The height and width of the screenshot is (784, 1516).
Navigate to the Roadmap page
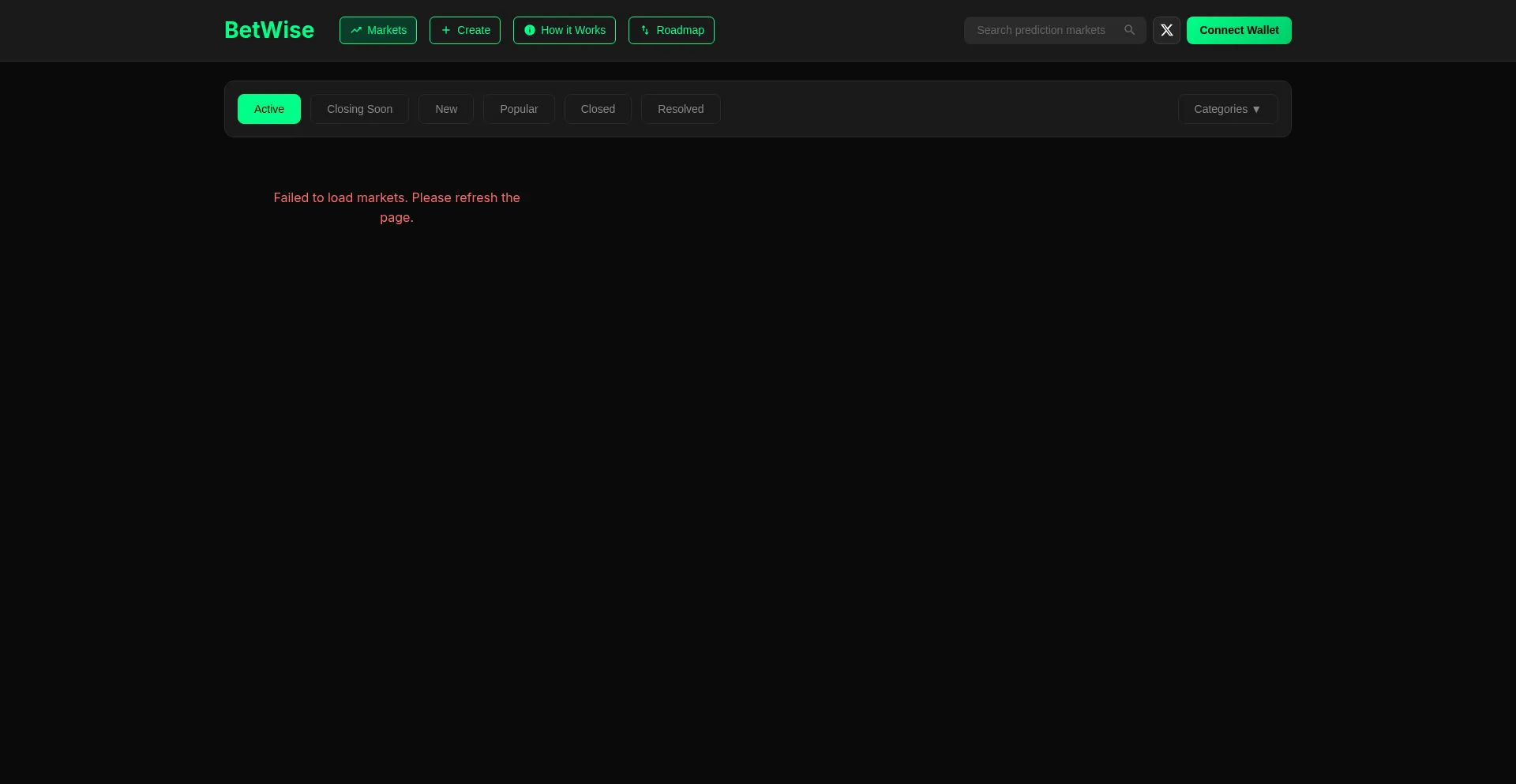[x=680, y=30]
